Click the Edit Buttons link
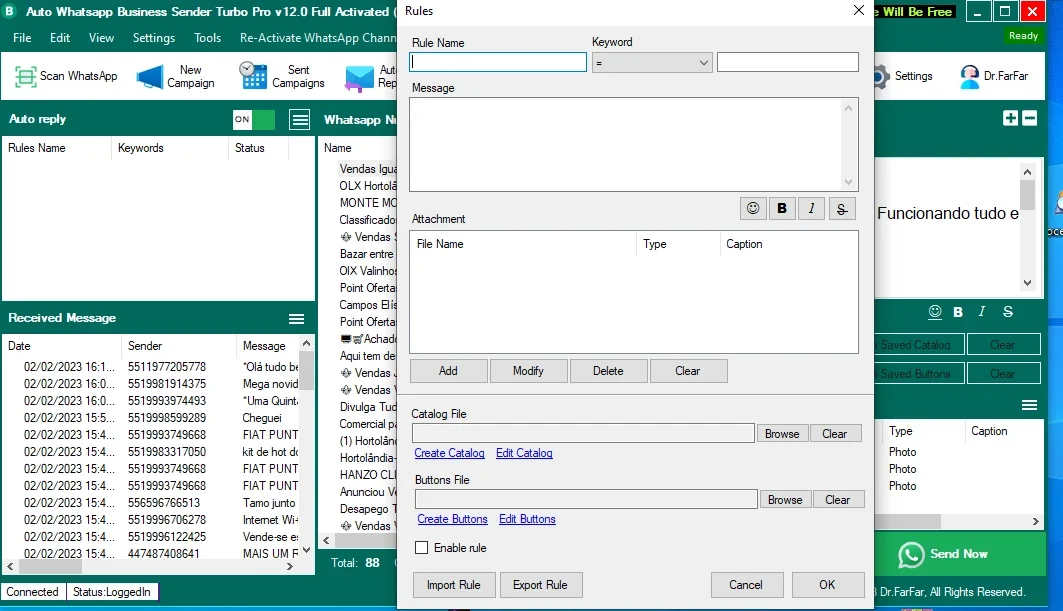 pyautogui.click(x=527, y=519)
